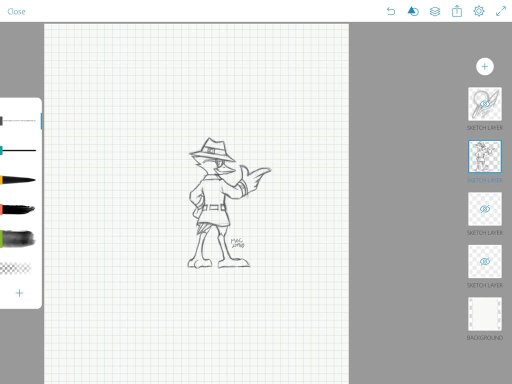
Task: Select the watercolor brush with green band
Action: (x=18, y=239)
